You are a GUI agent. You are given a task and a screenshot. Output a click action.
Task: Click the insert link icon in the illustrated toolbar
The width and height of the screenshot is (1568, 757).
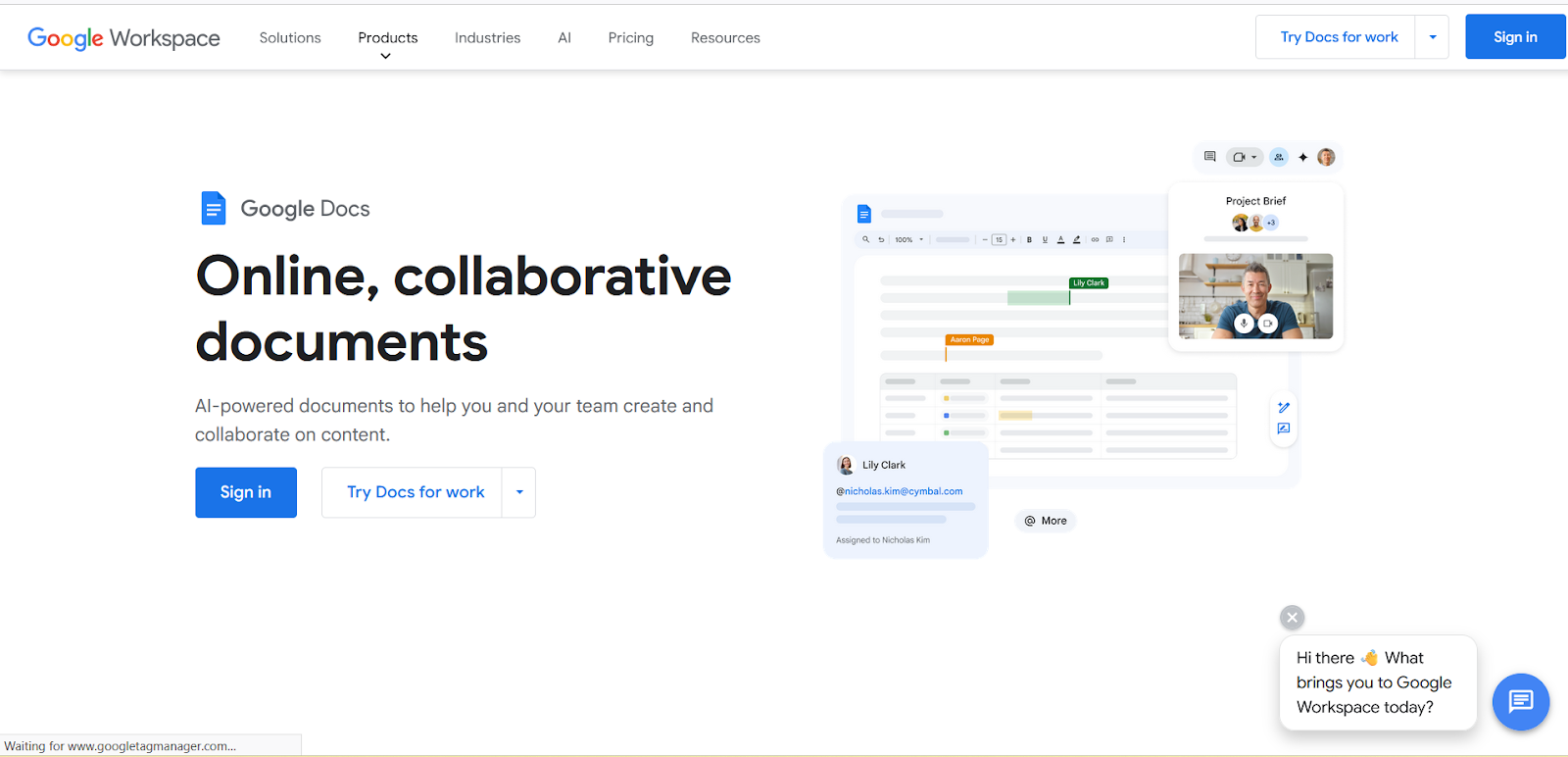click(1095, 239)
